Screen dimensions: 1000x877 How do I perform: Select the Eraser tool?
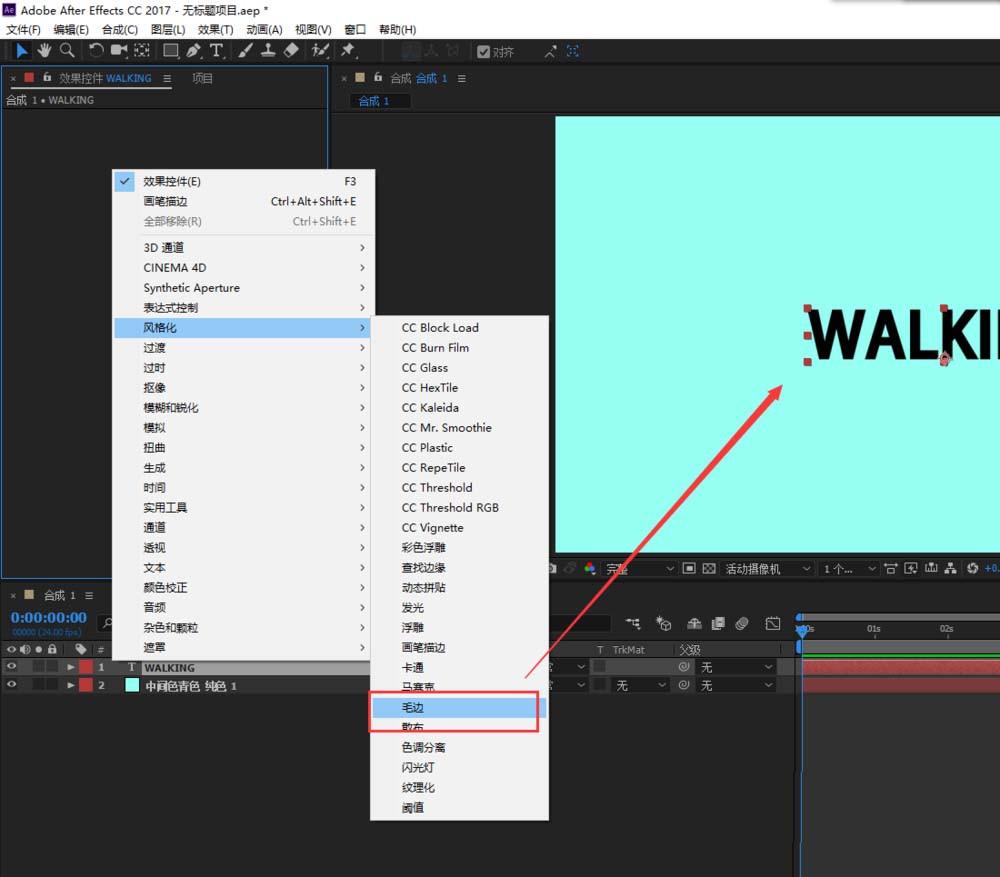(x=290, y=51)
